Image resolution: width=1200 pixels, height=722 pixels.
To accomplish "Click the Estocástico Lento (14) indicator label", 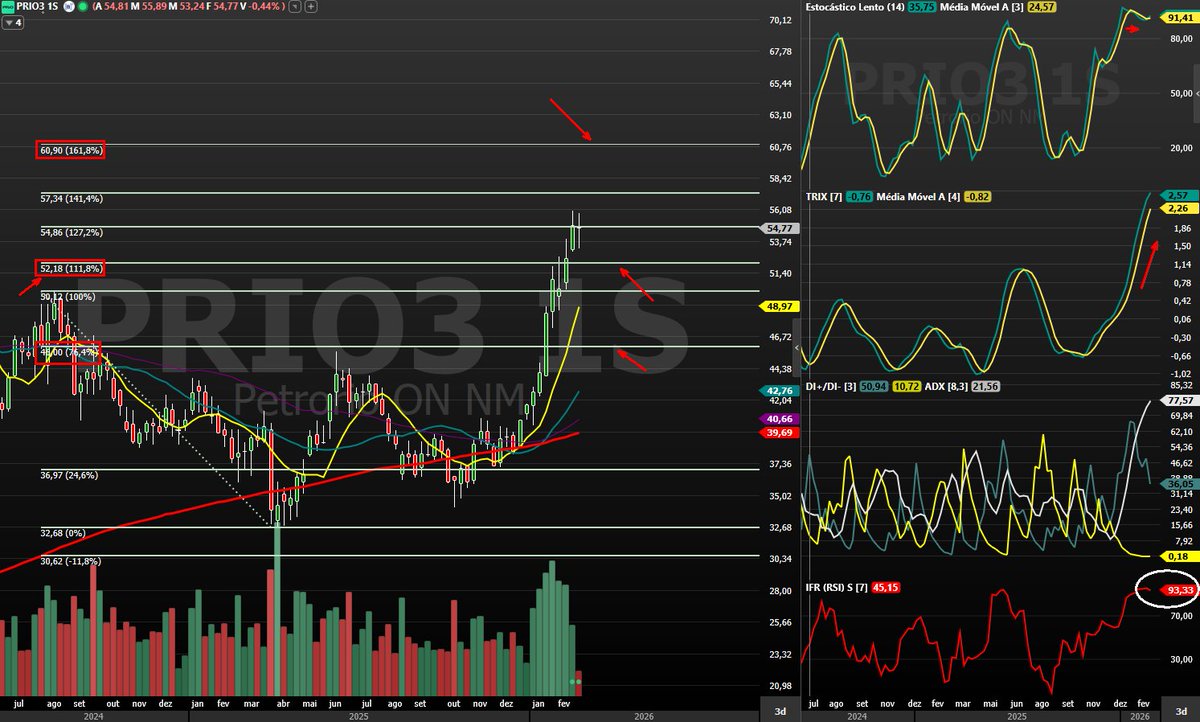I will 854,7.
